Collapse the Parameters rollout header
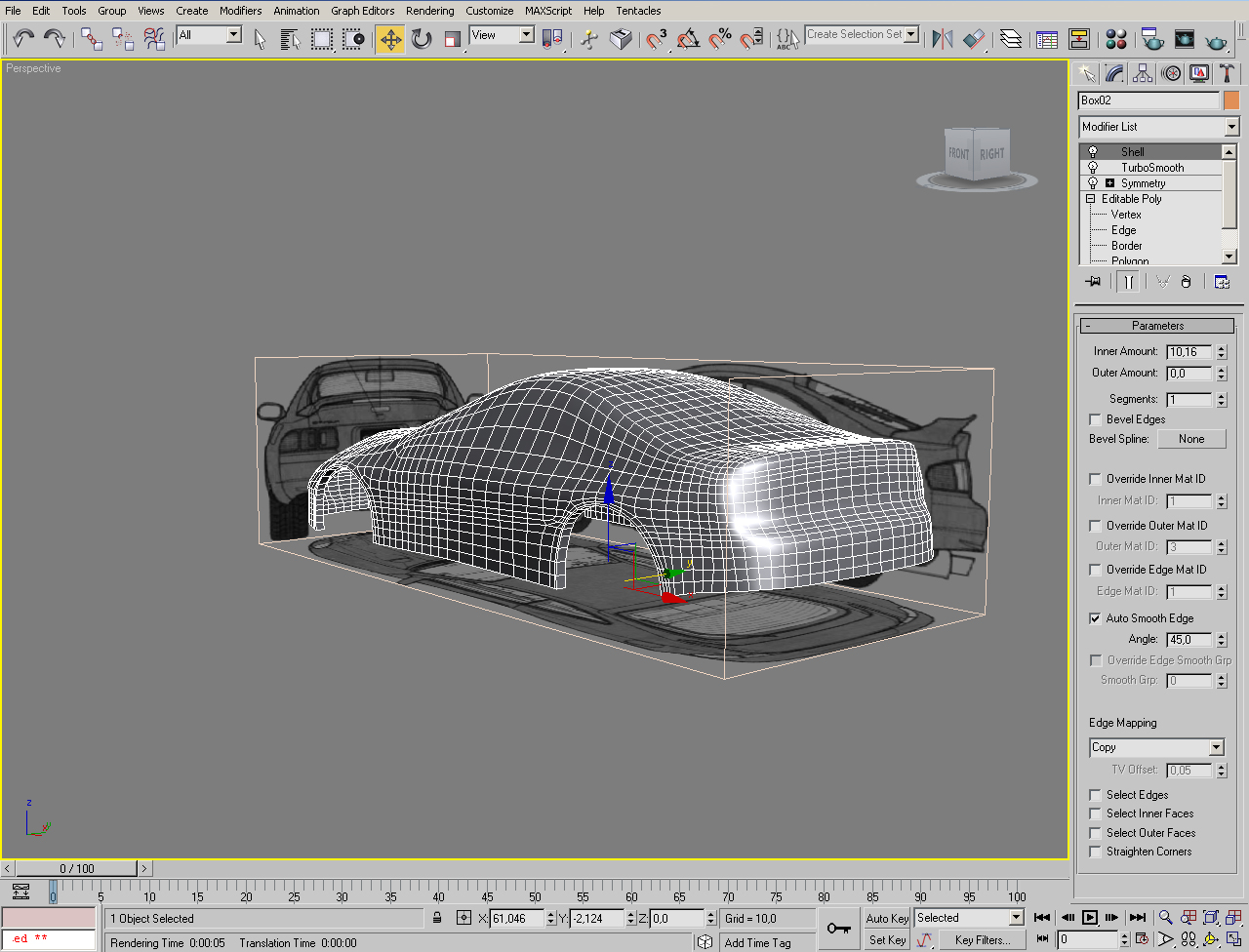This screenshot has height=952, width=1249. click(1157, 326)
